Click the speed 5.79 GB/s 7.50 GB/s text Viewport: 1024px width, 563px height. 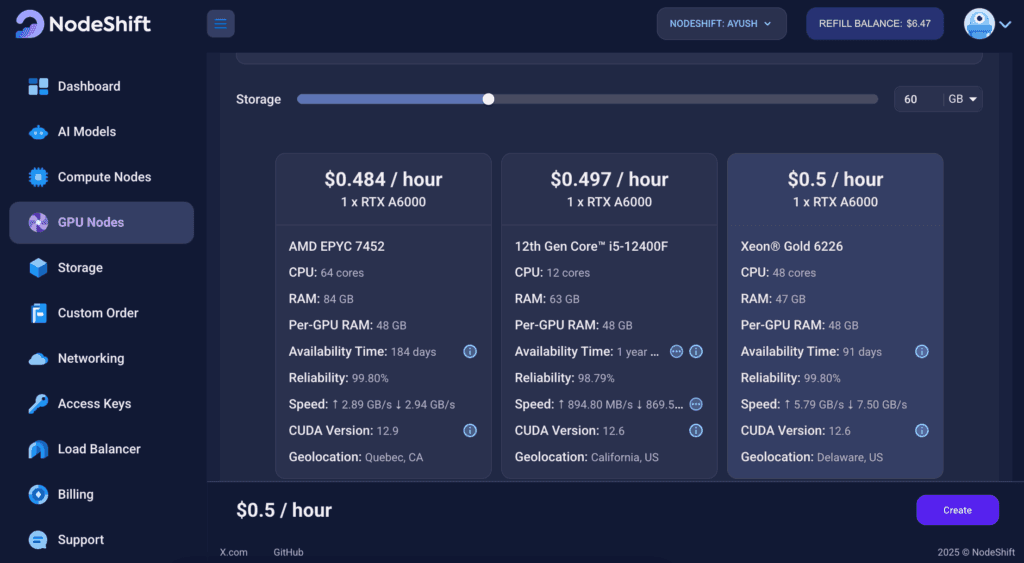pos(847,405)
